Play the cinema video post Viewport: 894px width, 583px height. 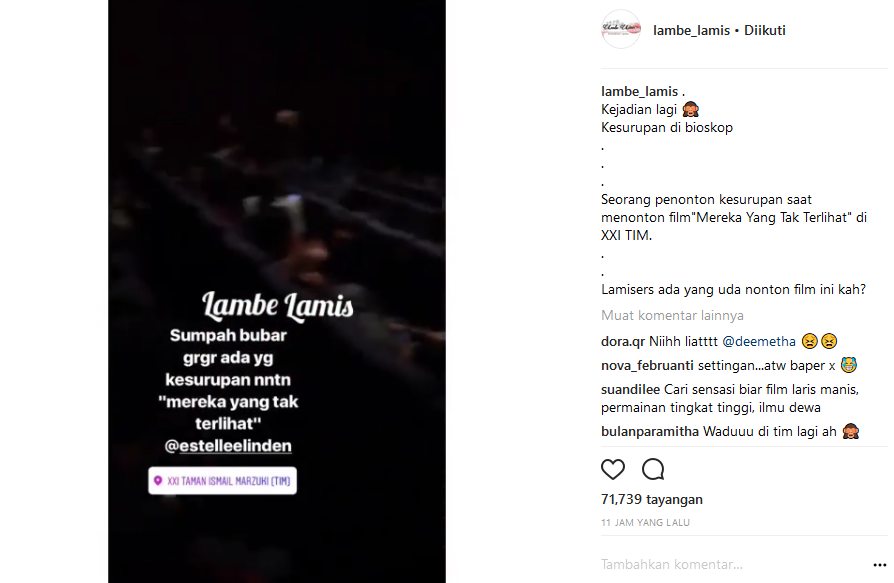(x=277, y=171)
